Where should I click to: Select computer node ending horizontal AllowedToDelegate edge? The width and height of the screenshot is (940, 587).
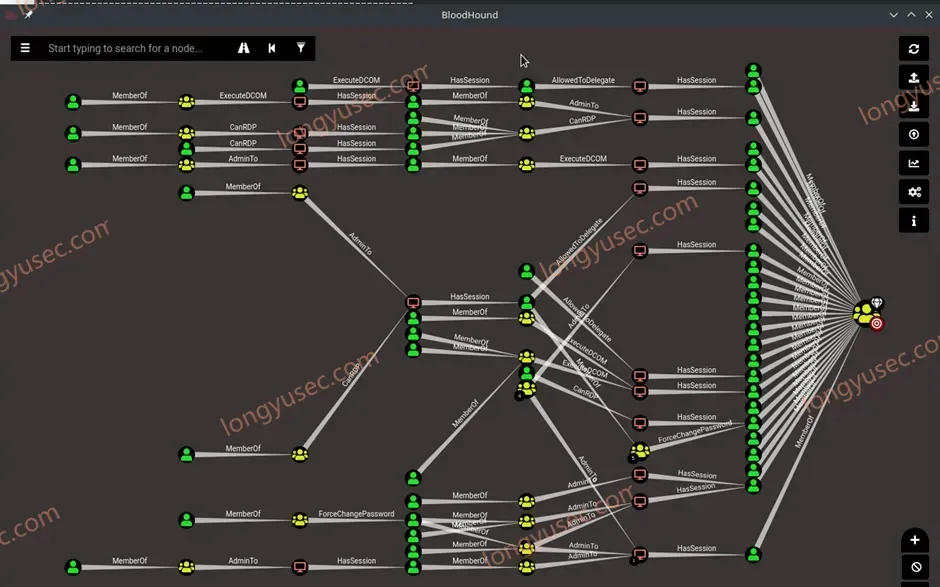tap(640, 86)
